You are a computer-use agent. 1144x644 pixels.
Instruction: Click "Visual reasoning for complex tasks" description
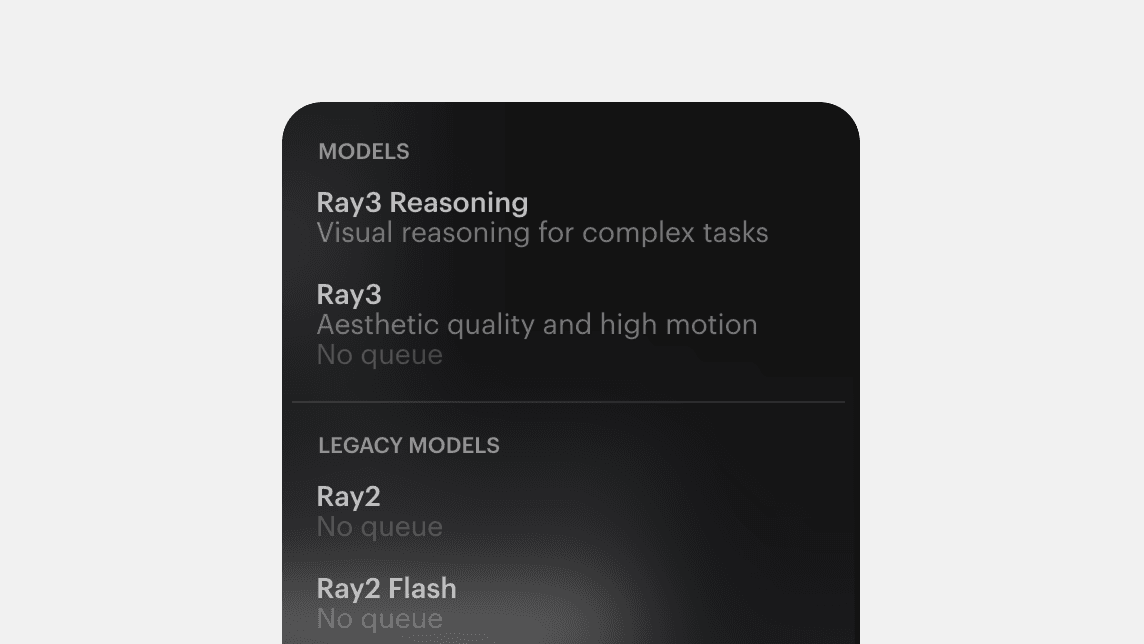[542, 233]
